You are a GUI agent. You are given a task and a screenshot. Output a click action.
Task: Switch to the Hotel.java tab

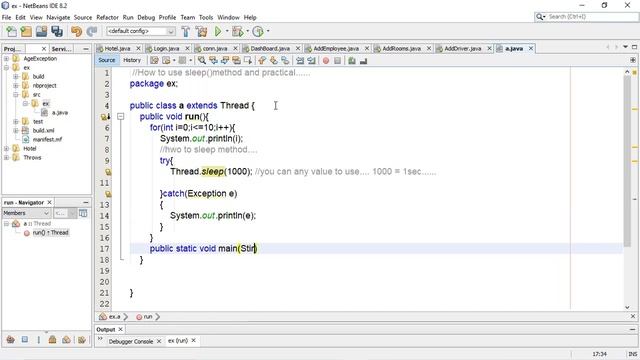[118, 49]
